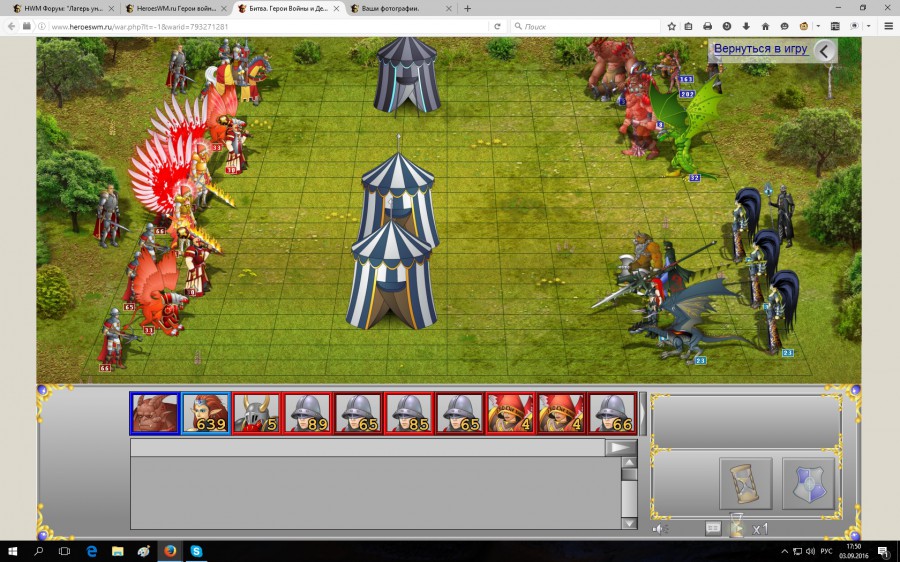Select the red demon portrait in turn queue

click(x=154, y=413)
